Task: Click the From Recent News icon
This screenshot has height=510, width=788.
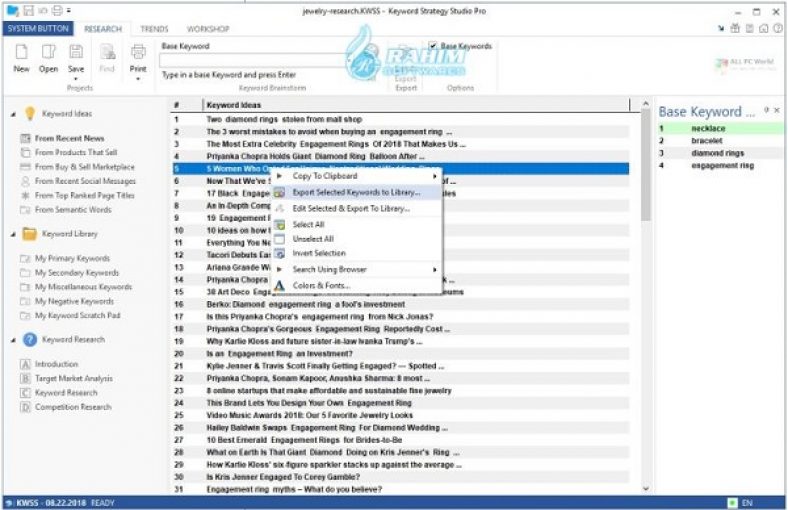Action: (25, 138)
